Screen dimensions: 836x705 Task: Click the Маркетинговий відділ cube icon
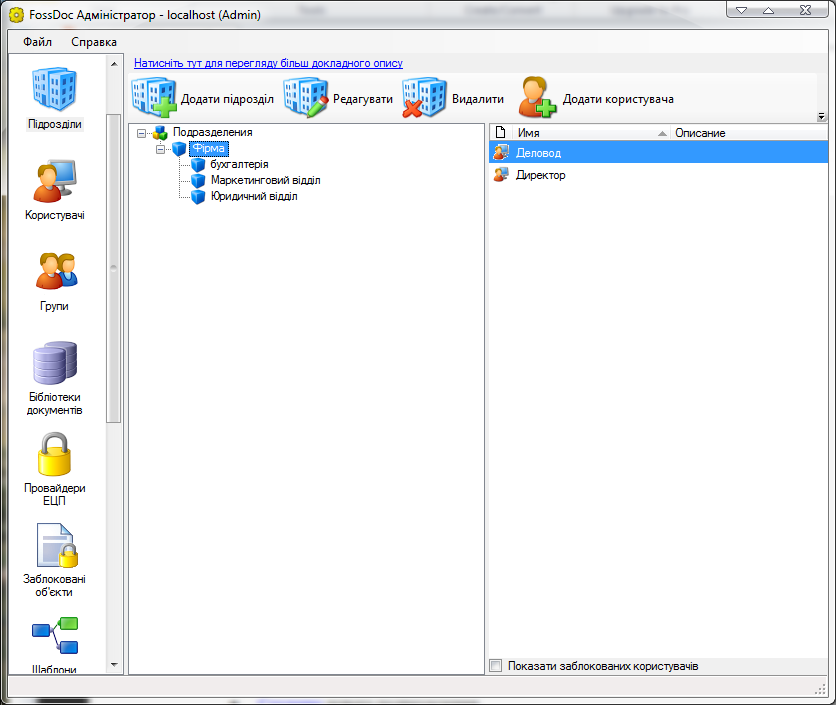[x=198, y=181]
